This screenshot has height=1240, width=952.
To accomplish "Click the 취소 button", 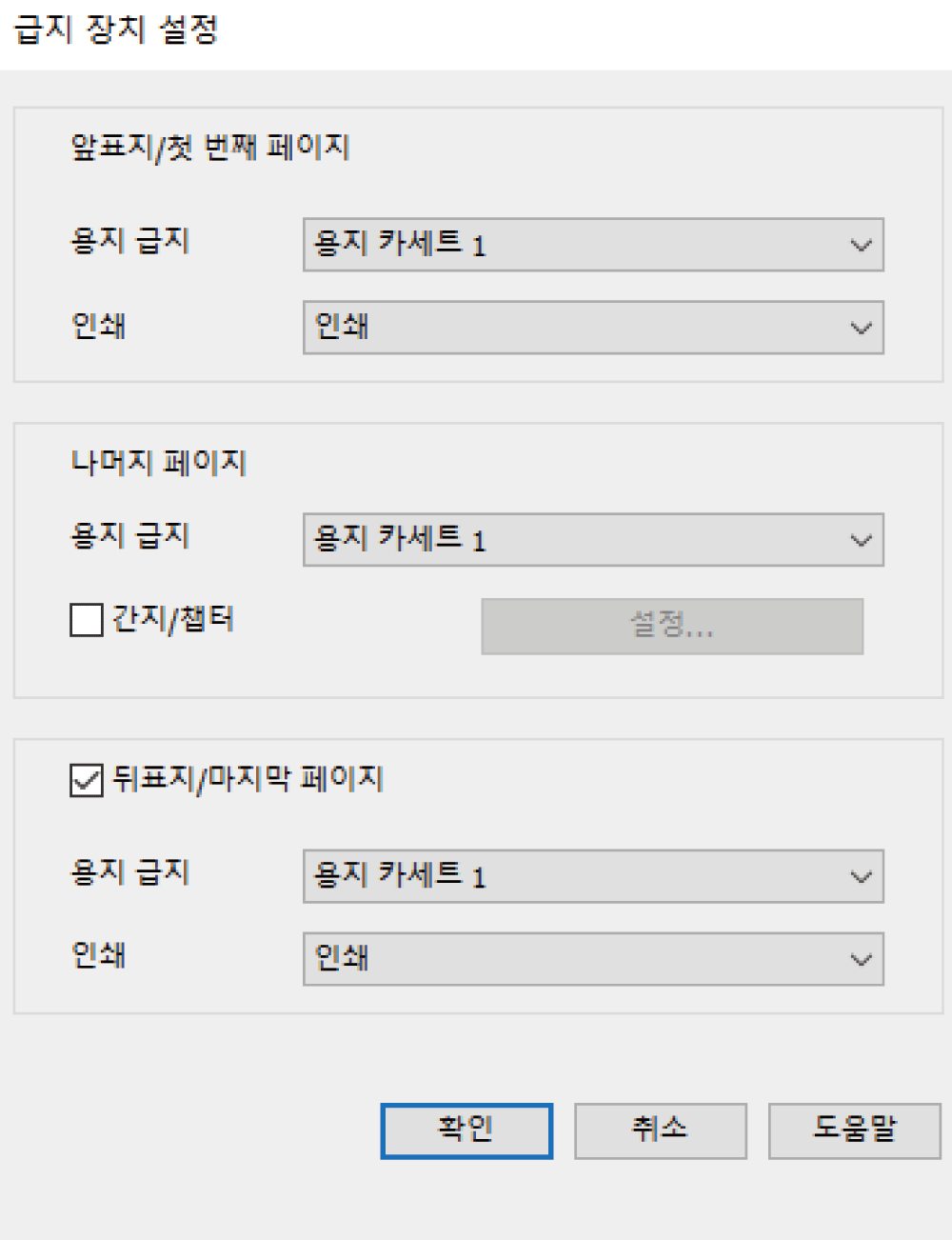I will 660,1130.
